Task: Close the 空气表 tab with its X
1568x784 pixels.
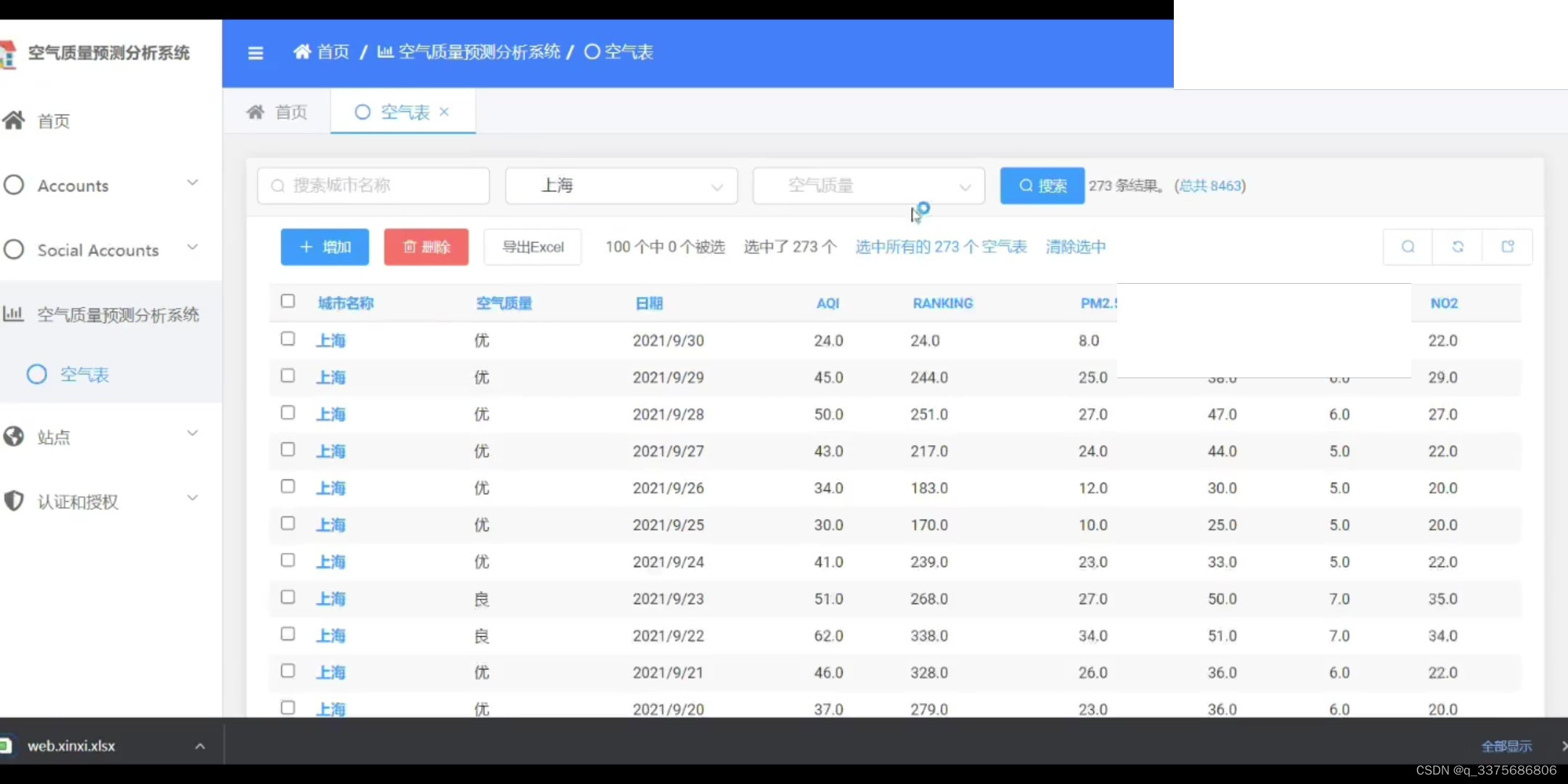Action: [444, 112]
